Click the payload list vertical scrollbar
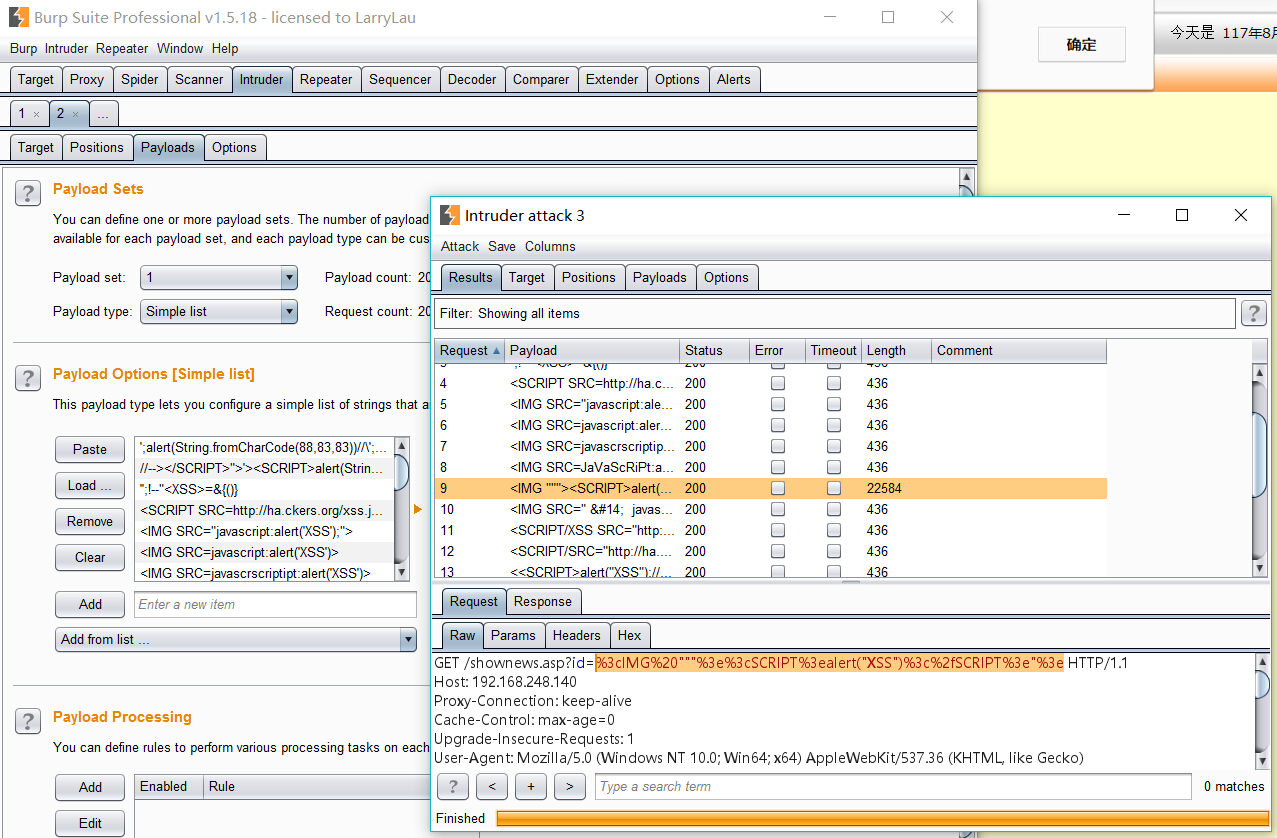Screen dimensions: 1277x838 coord(402,509)
